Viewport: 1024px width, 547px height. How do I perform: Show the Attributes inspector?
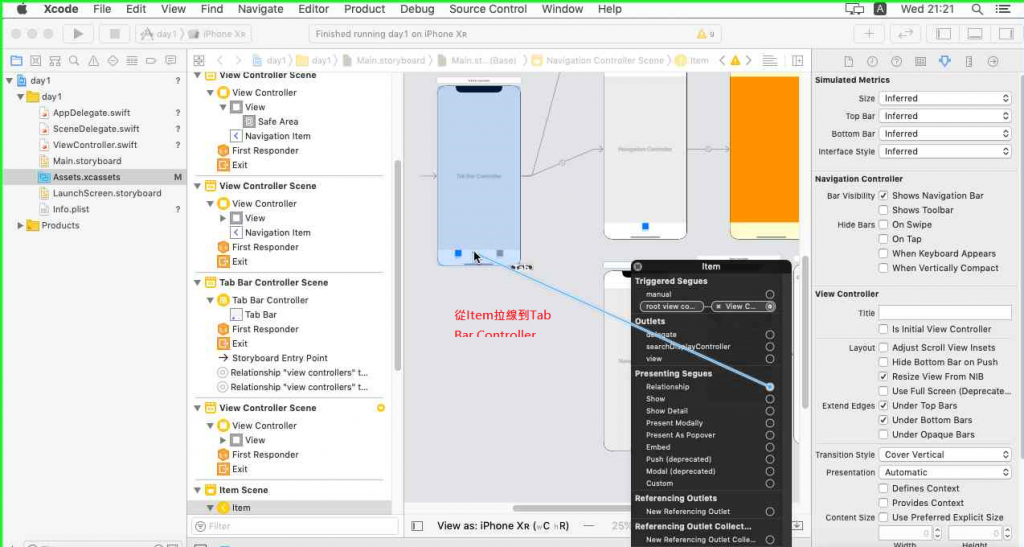[x=944, y=61]
